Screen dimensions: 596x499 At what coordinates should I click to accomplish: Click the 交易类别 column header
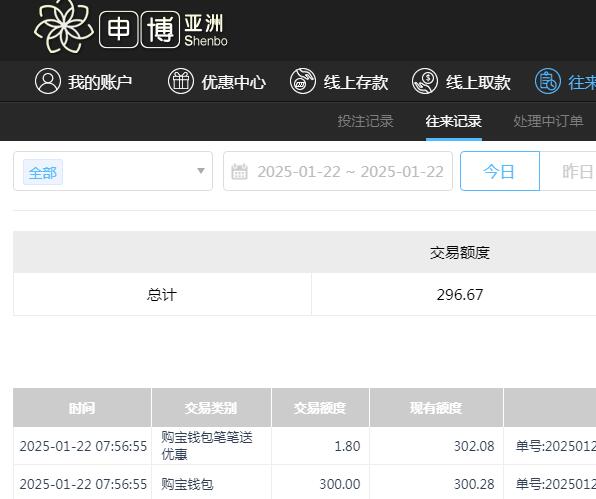click(x=211, y=408)
